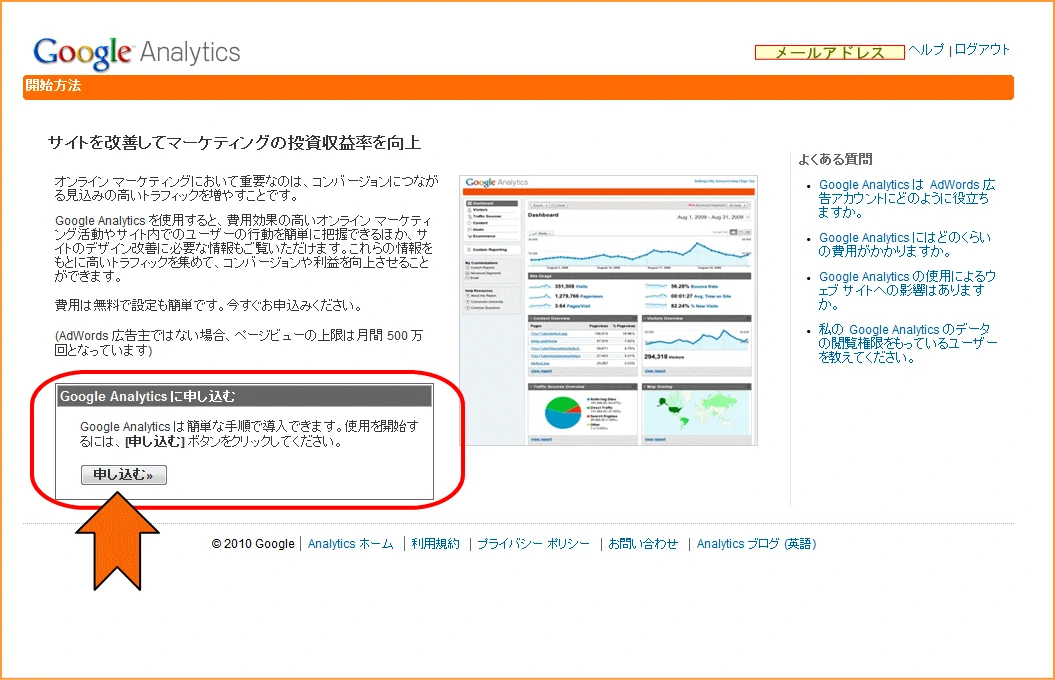
Task: Open the プライバシー ポリシー footer link
Action: click(x=534, y=543)
